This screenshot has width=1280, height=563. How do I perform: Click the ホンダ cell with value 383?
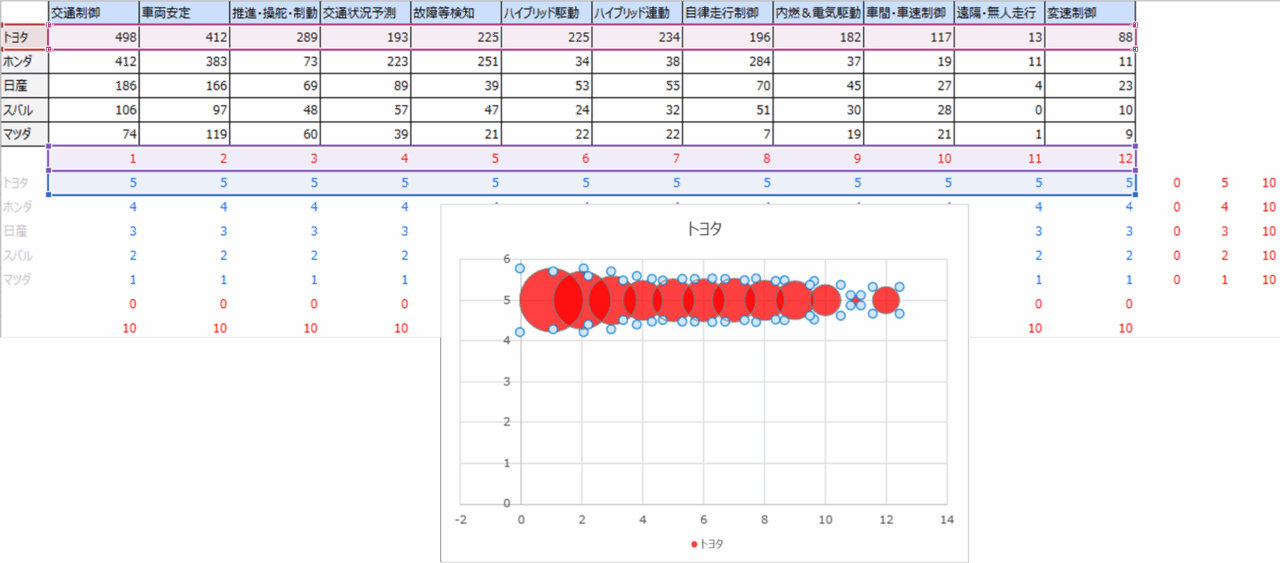184,61
